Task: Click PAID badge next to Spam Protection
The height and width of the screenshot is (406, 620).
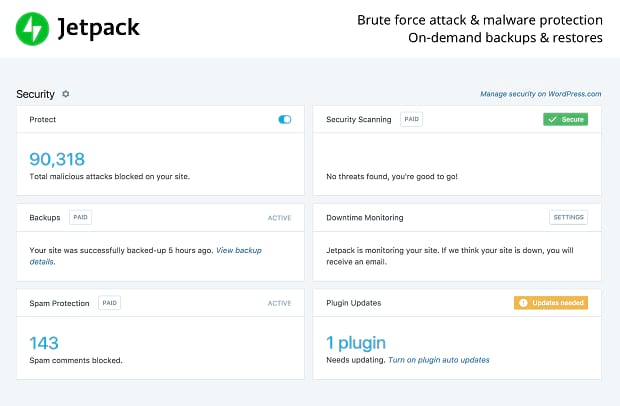Action: click(110, 303)
